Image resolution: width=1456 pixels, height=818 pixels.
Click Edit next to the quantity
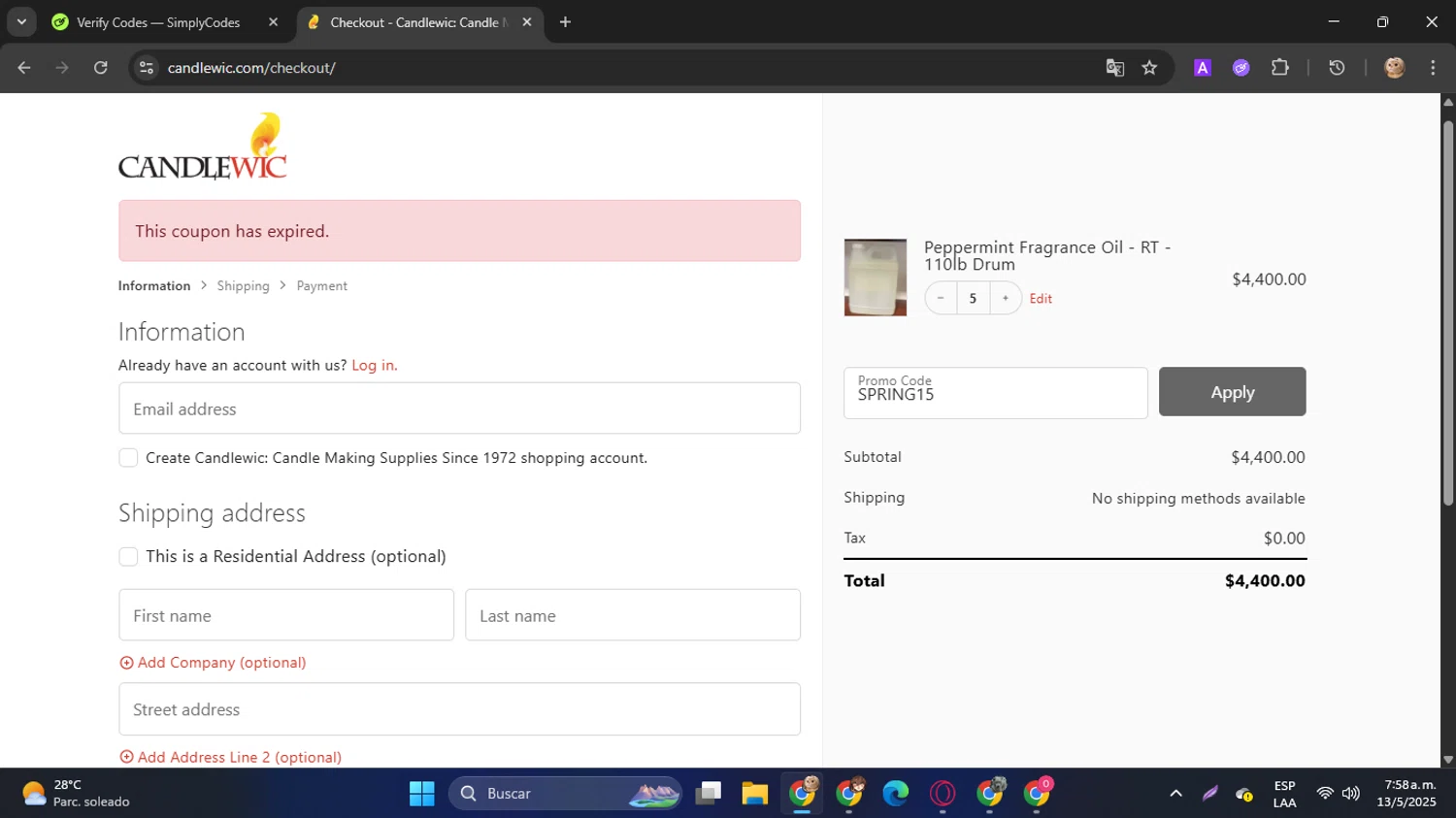[1041, 299]
